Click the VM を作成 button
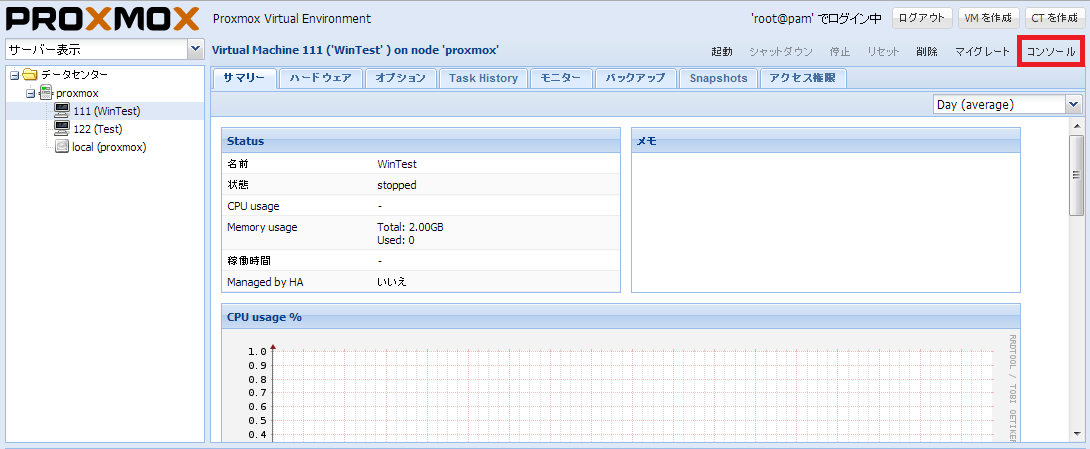This screenshot has width=1090, height=449. tap(988, 18)
